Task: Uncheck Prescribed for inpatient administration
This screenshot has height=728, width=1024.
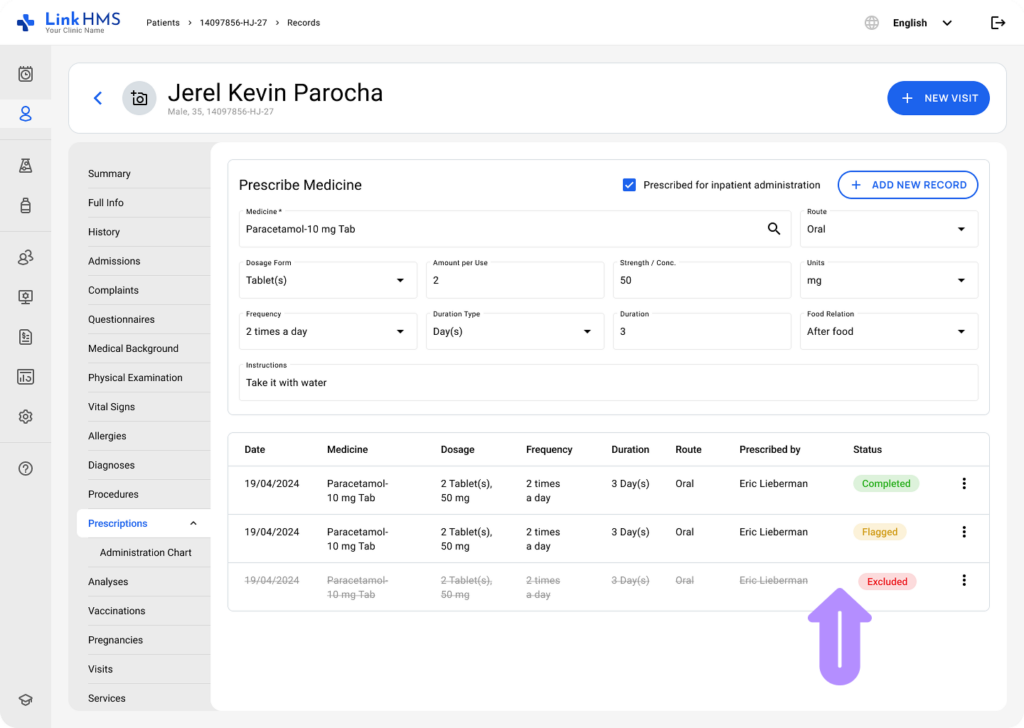Action: coord(629,185)
